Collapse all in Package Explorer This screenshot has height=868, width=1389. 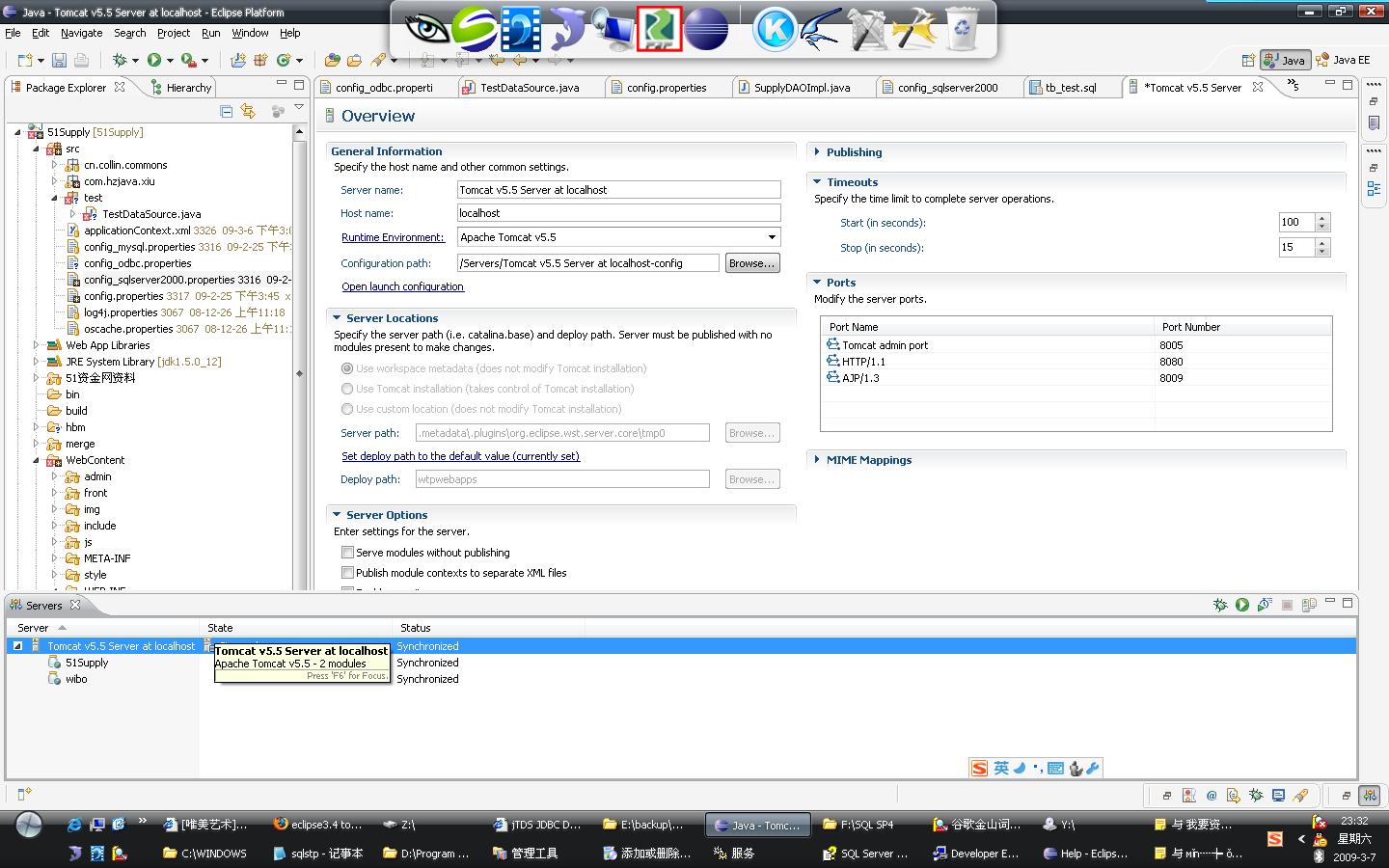(226, 112)
